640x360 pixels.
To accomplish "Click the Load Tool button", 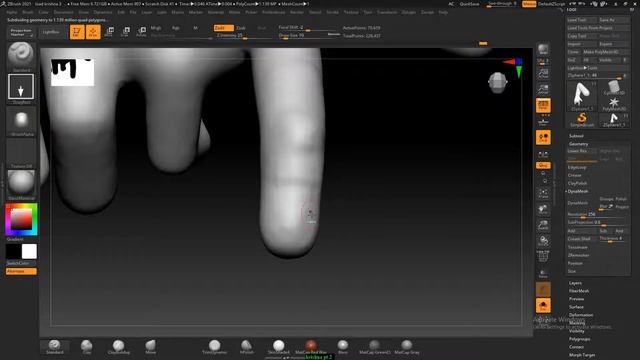I will [x=581, y=20].
